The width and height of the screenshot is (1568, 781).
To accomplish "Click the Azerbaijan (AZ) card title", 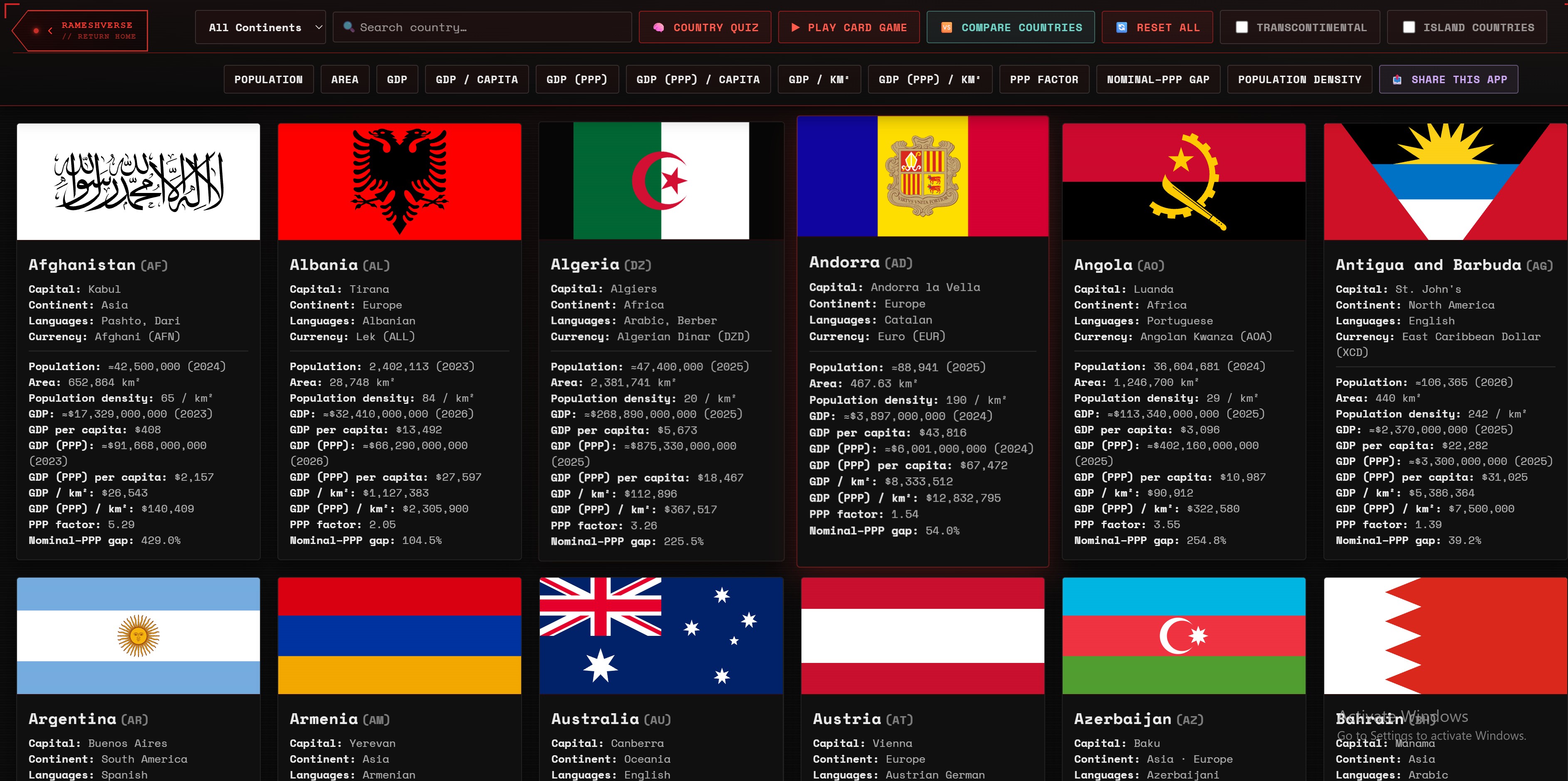I will [x=1139, y=719].
